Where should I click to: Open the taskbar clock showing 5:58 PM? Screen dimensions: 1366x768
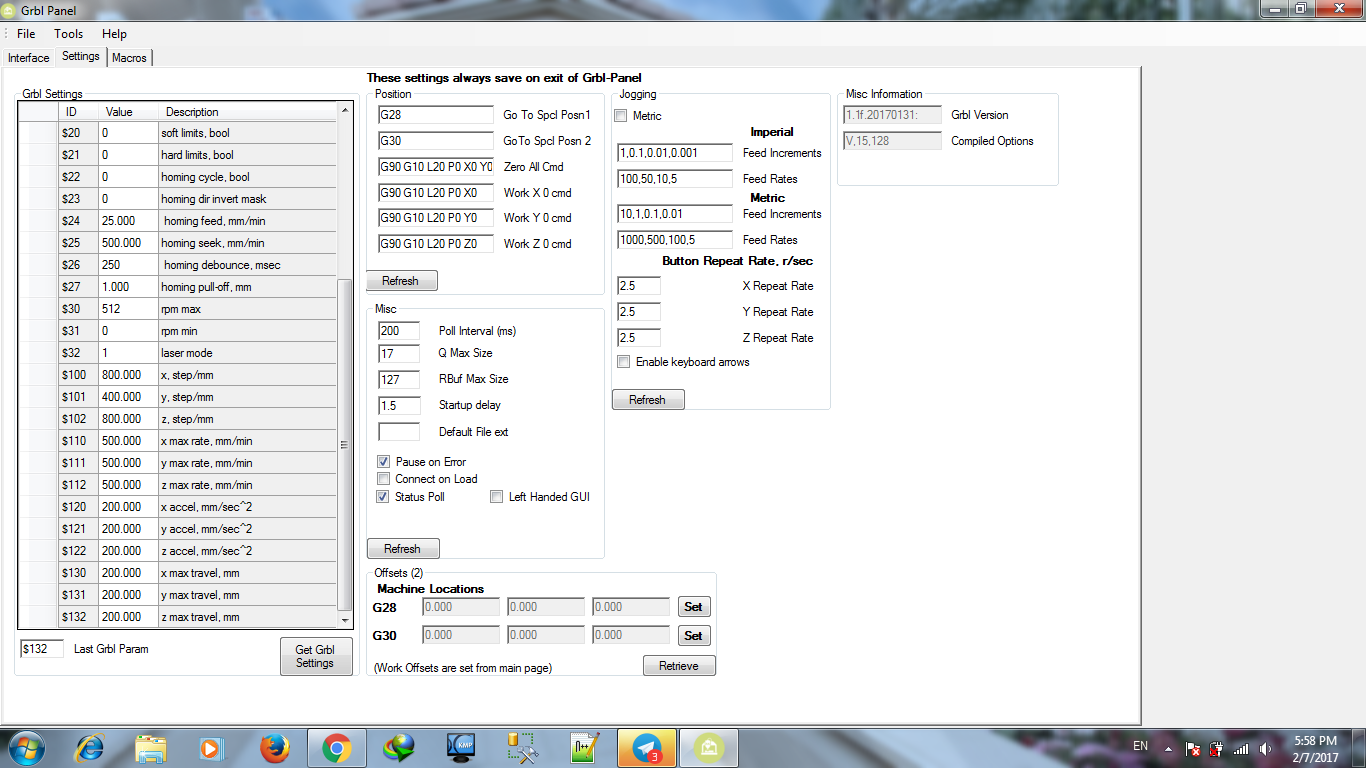coord(1315,748)
